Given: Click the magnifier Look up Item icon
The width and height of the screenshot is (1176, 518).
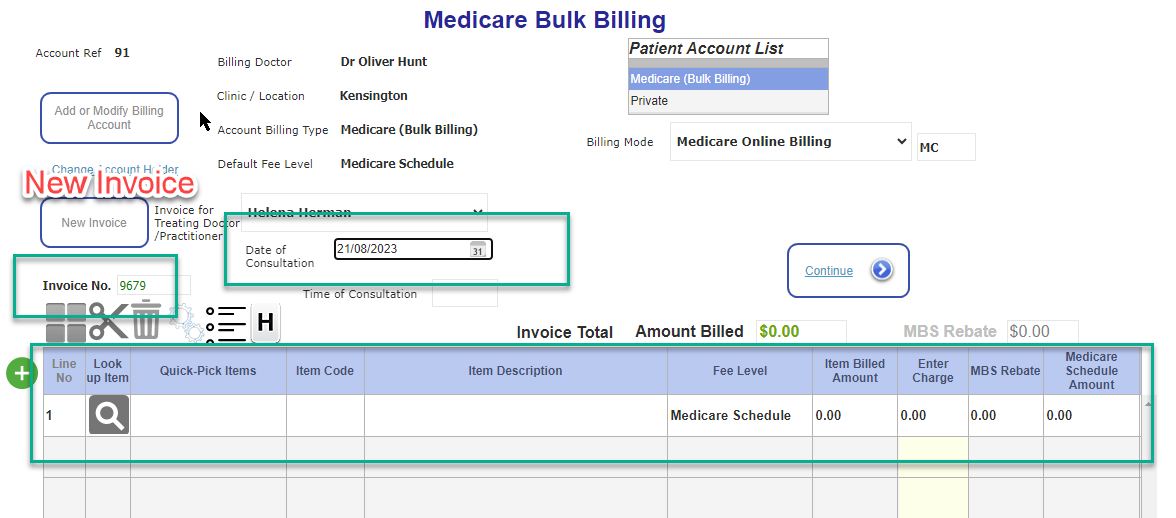Looking at the screenshot, I should [109, 415].
